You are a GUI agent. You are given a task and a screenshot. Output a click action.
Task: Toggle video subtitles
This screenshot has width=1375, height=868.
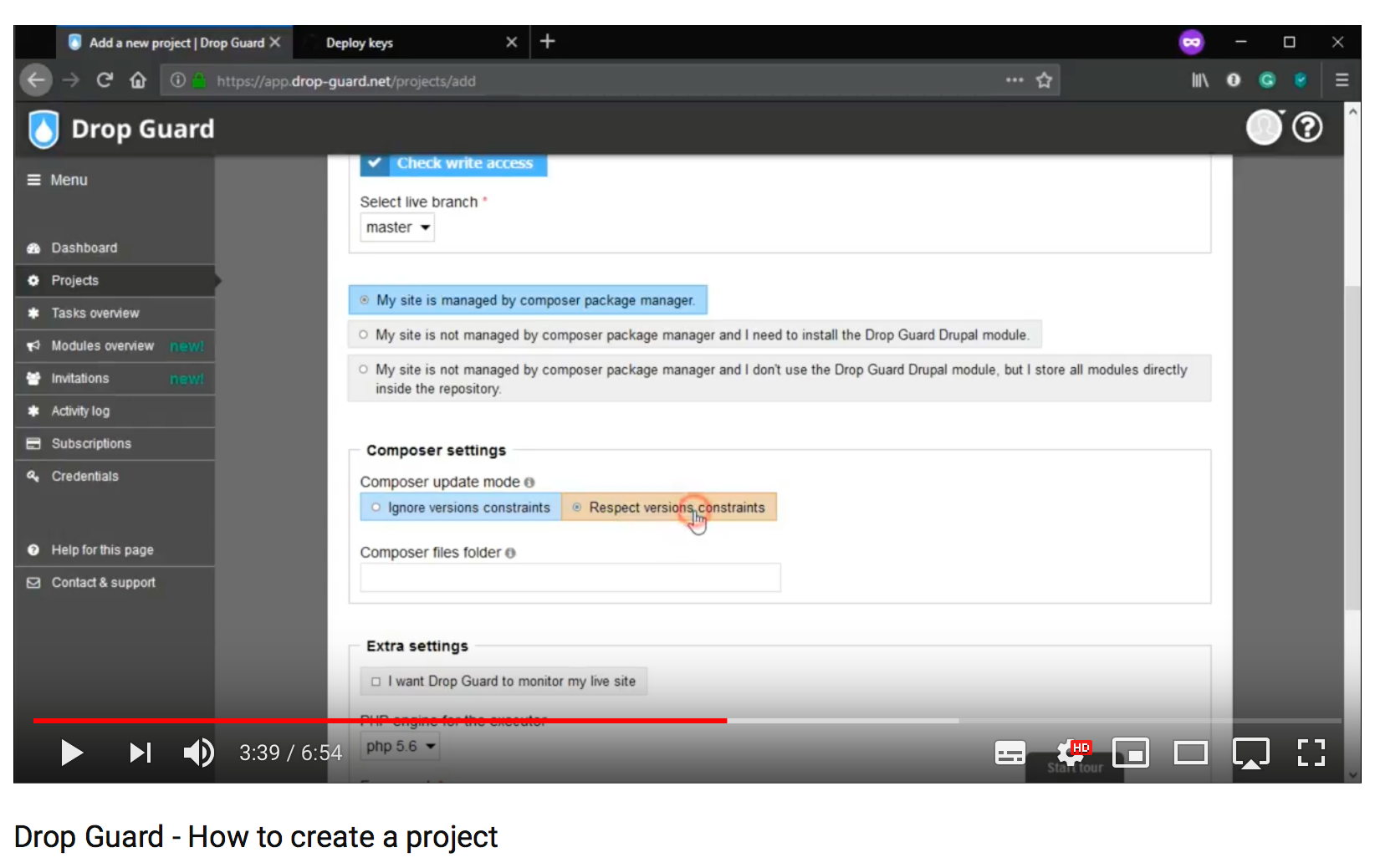(1010, 753)
